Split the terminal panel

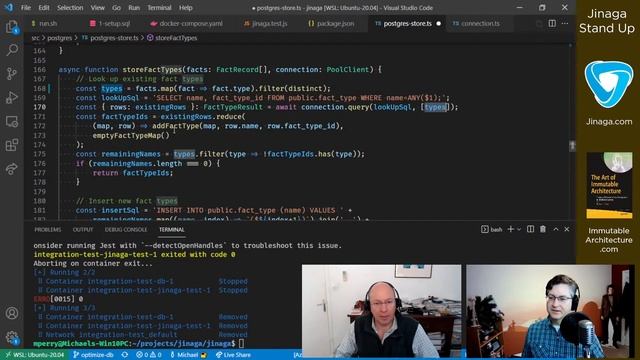[530, 229]
